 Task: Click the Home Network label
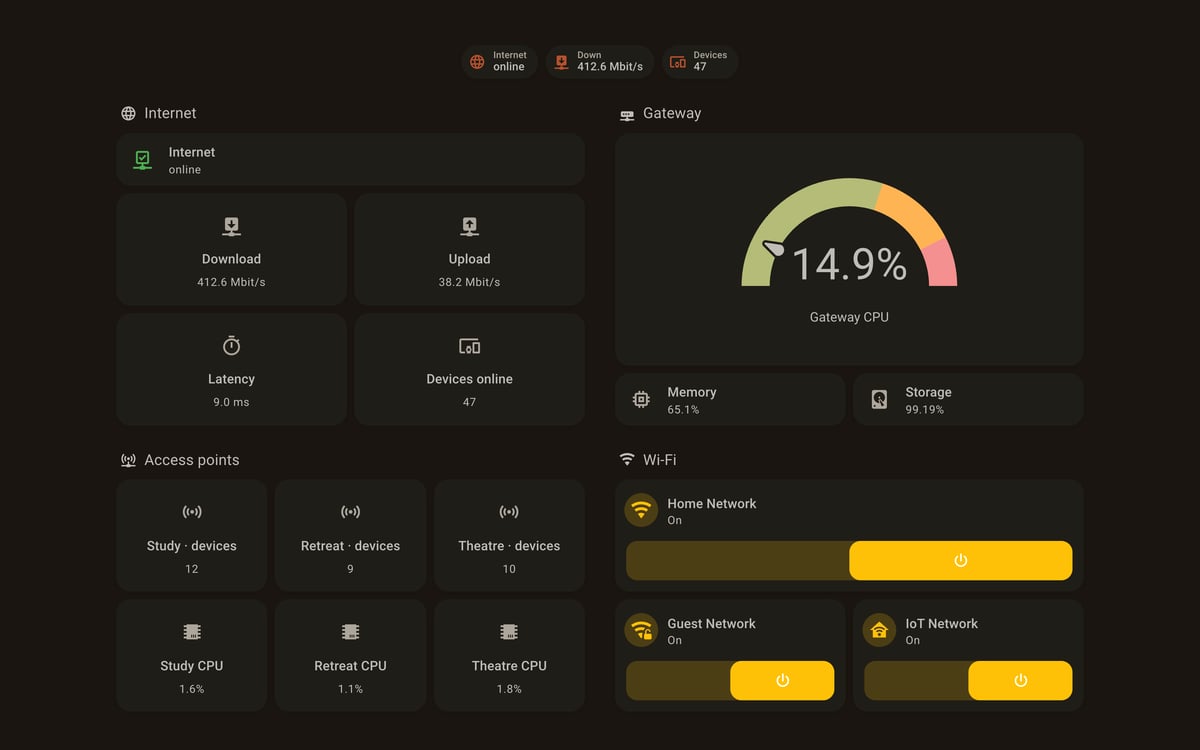pos(712,504)
